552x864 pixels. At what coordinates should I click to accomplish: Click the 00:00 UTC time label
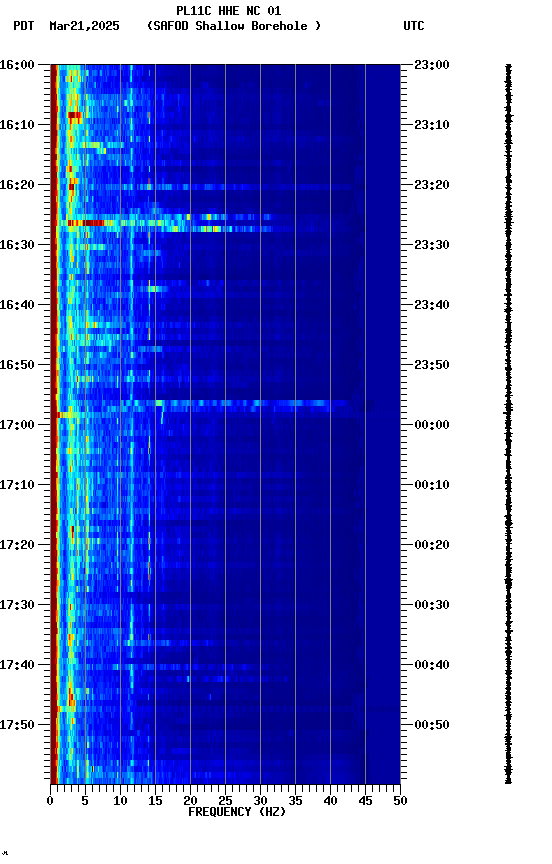click(x=432, y=425)
